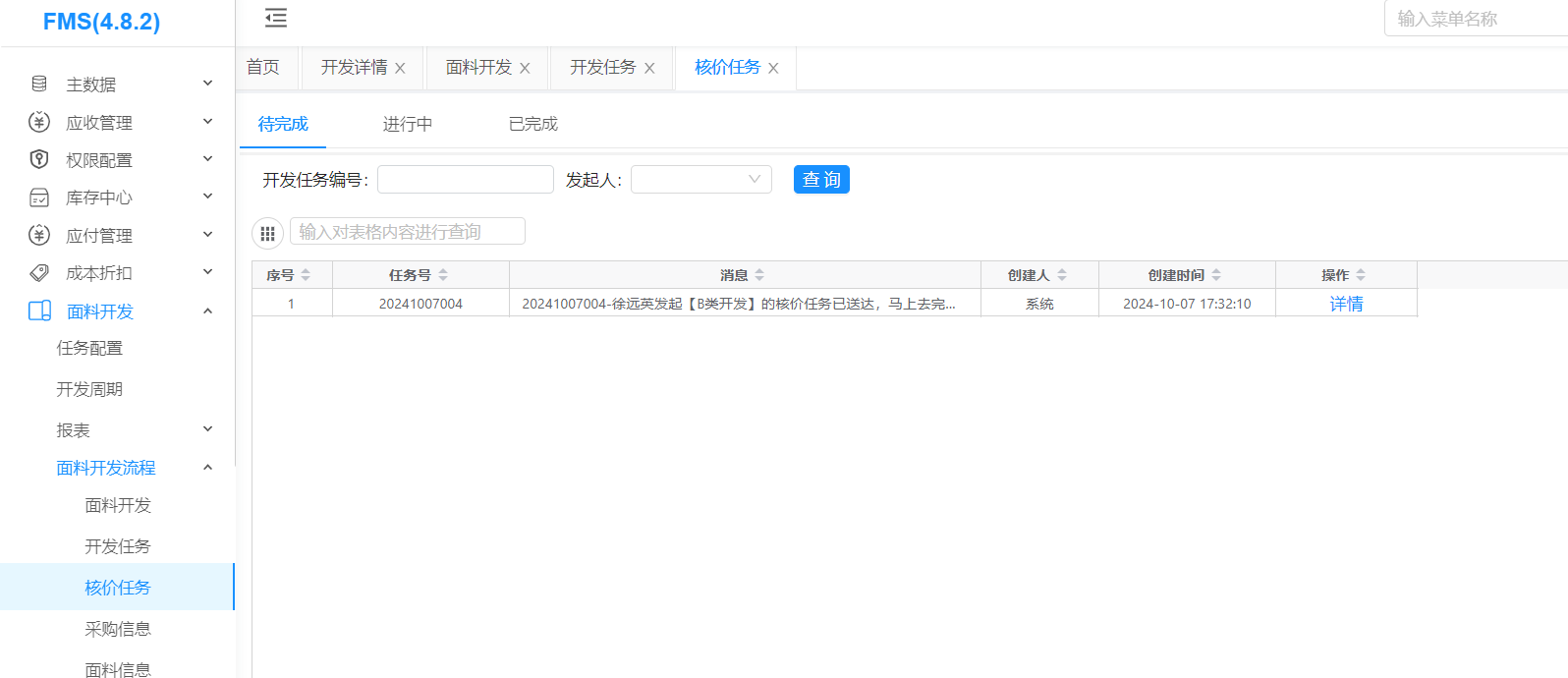Open the table column settings grid icon
Viewport: 1568px width, 678px height.
267,233
